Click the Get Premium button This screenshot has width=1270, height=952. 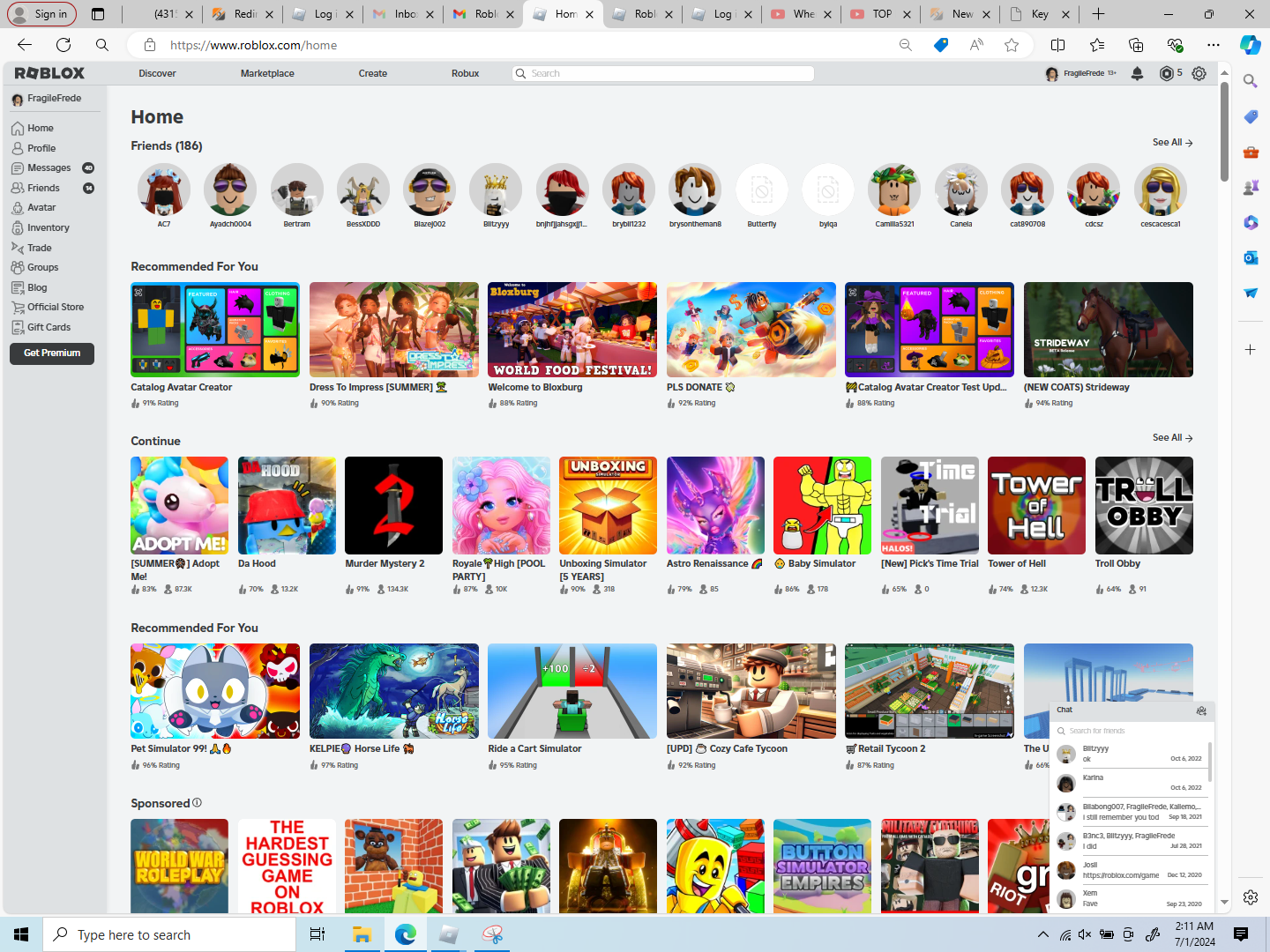point(52,353)
